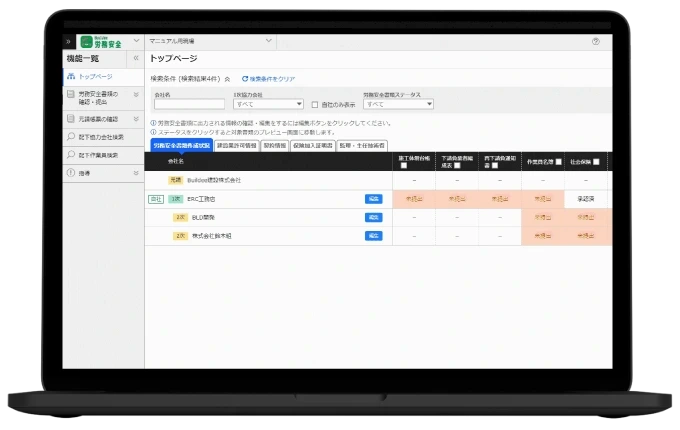Click the company name BLD開発
The height and width of the screenshot is (430, 680).
pyautogui.click(x=203, y=218)
